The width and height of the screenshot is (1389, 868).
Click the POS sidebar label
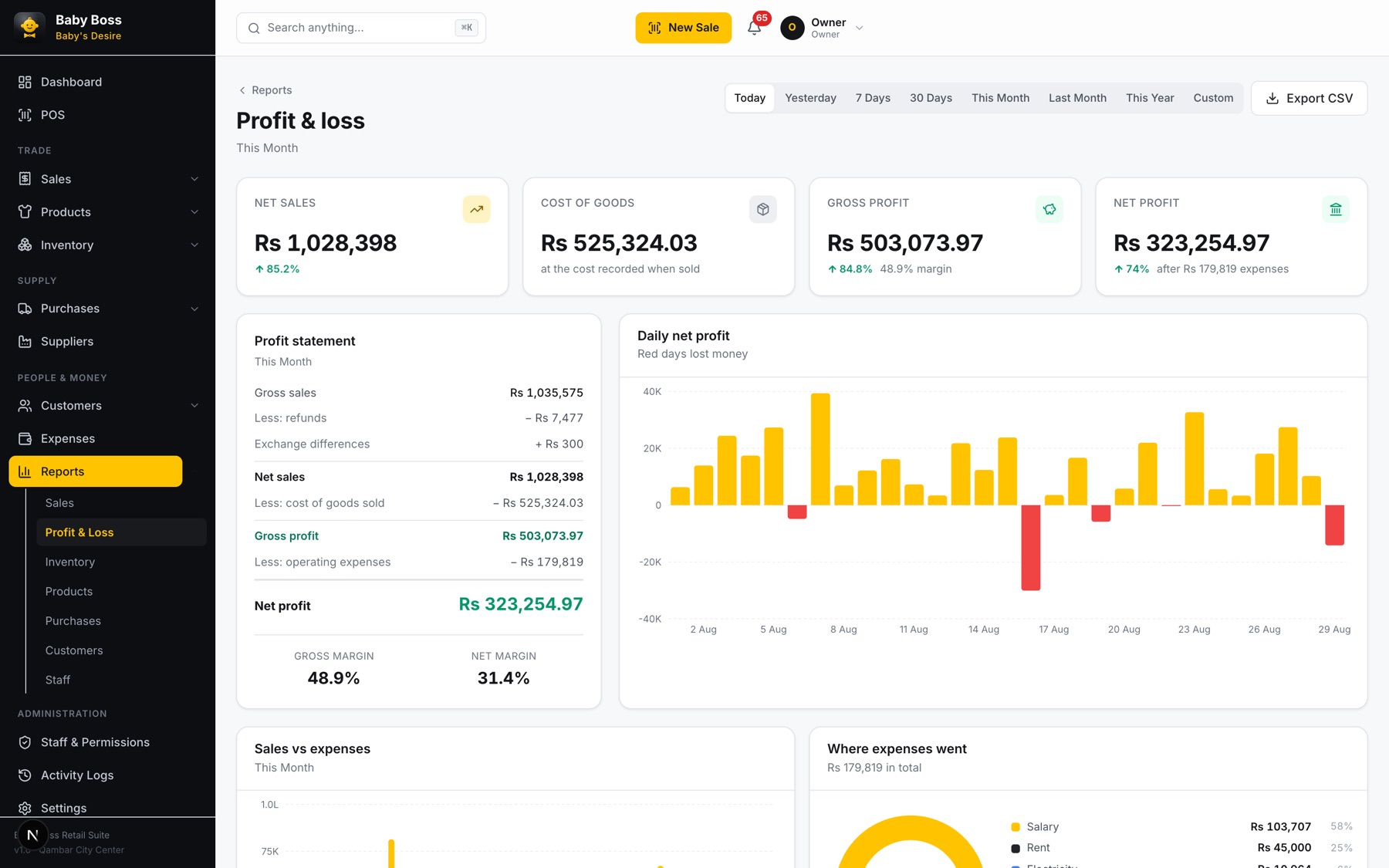[x=52, y=115]
